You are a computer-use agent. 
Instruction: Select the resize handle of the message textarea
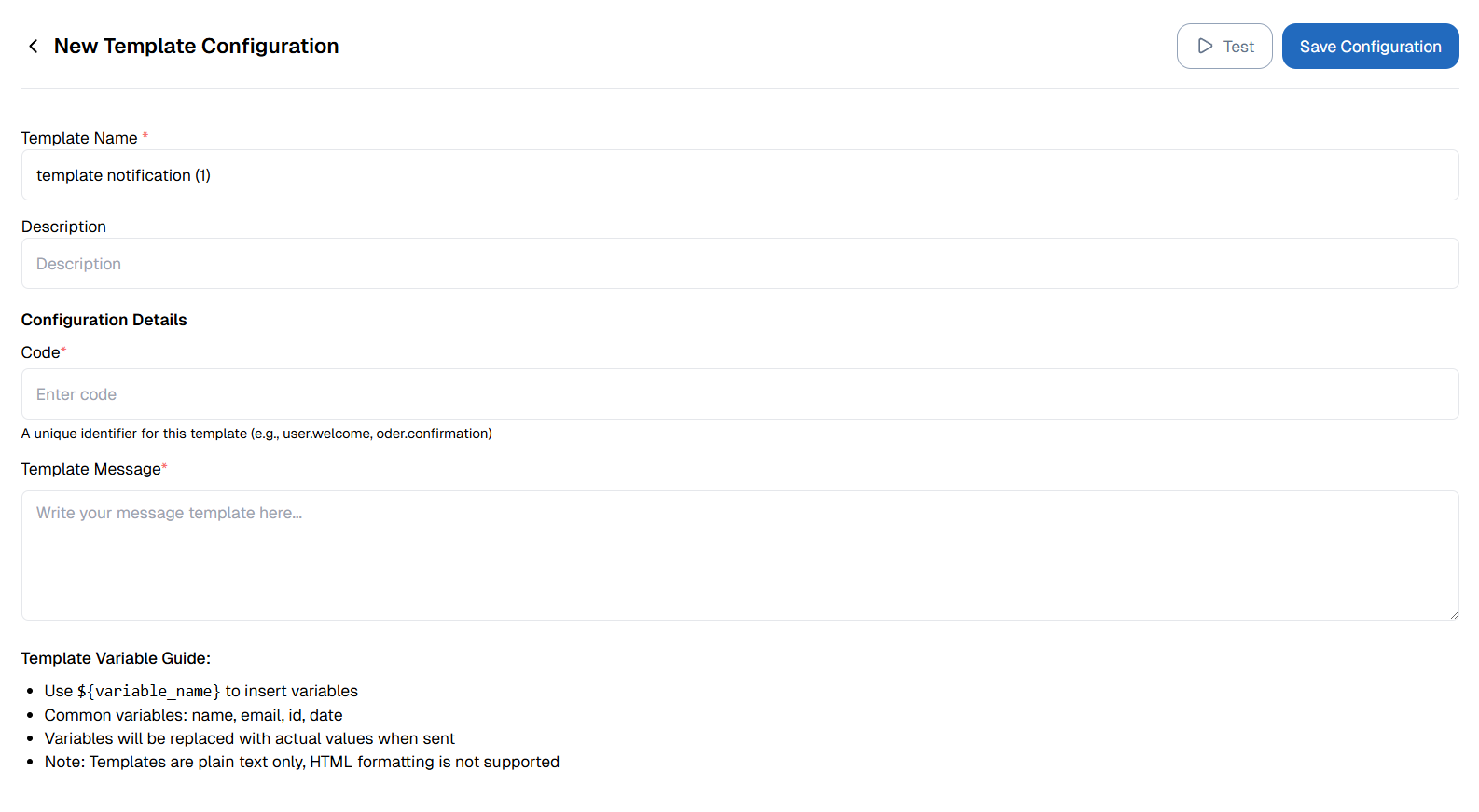coord(1451,613)
